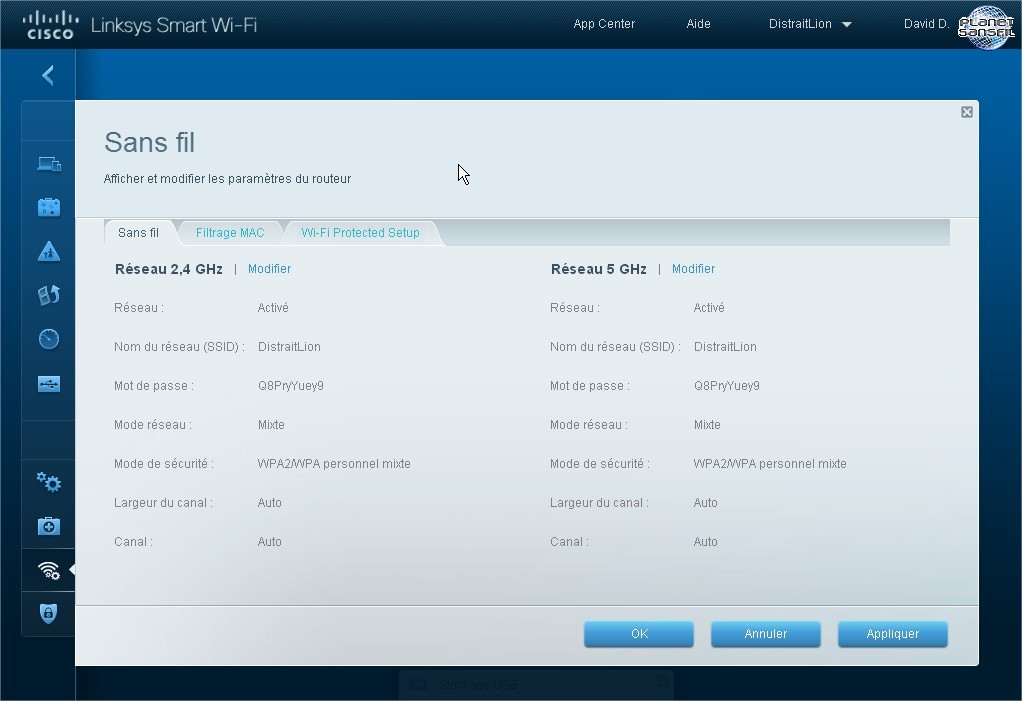The image size is (1022, 701).
Task: Open the parental controls icon
Action: 49,251
